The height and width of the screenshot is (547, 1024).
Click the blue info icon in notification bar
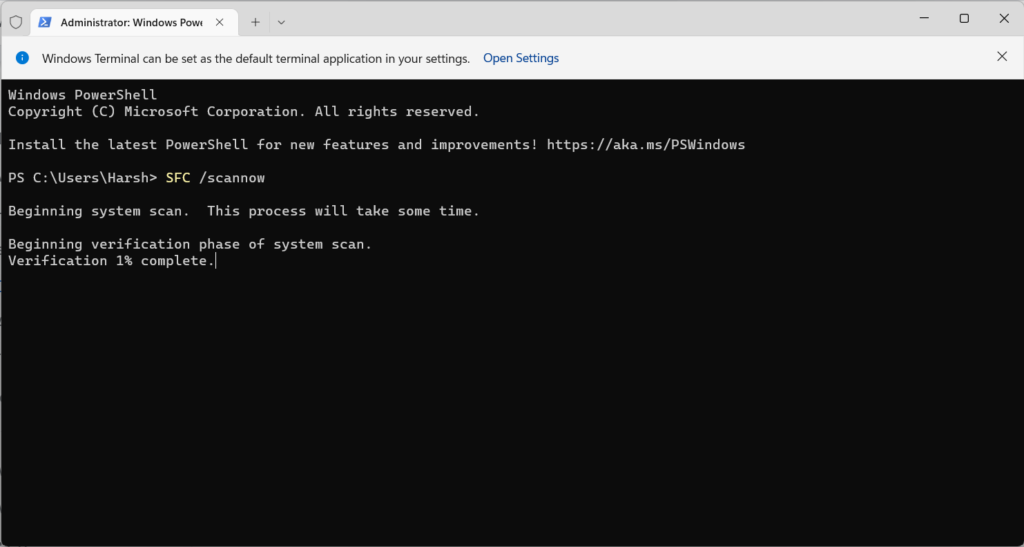point(22,58)
